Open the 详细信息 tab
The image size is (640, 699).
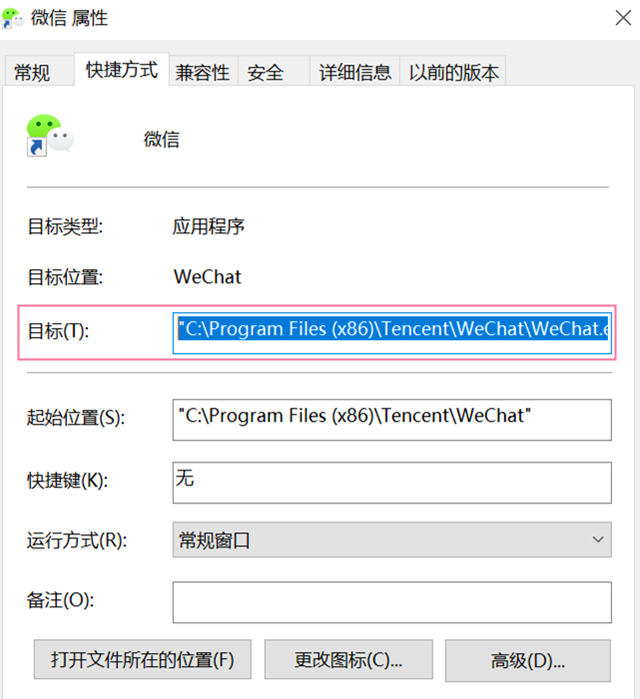point(355,71)
